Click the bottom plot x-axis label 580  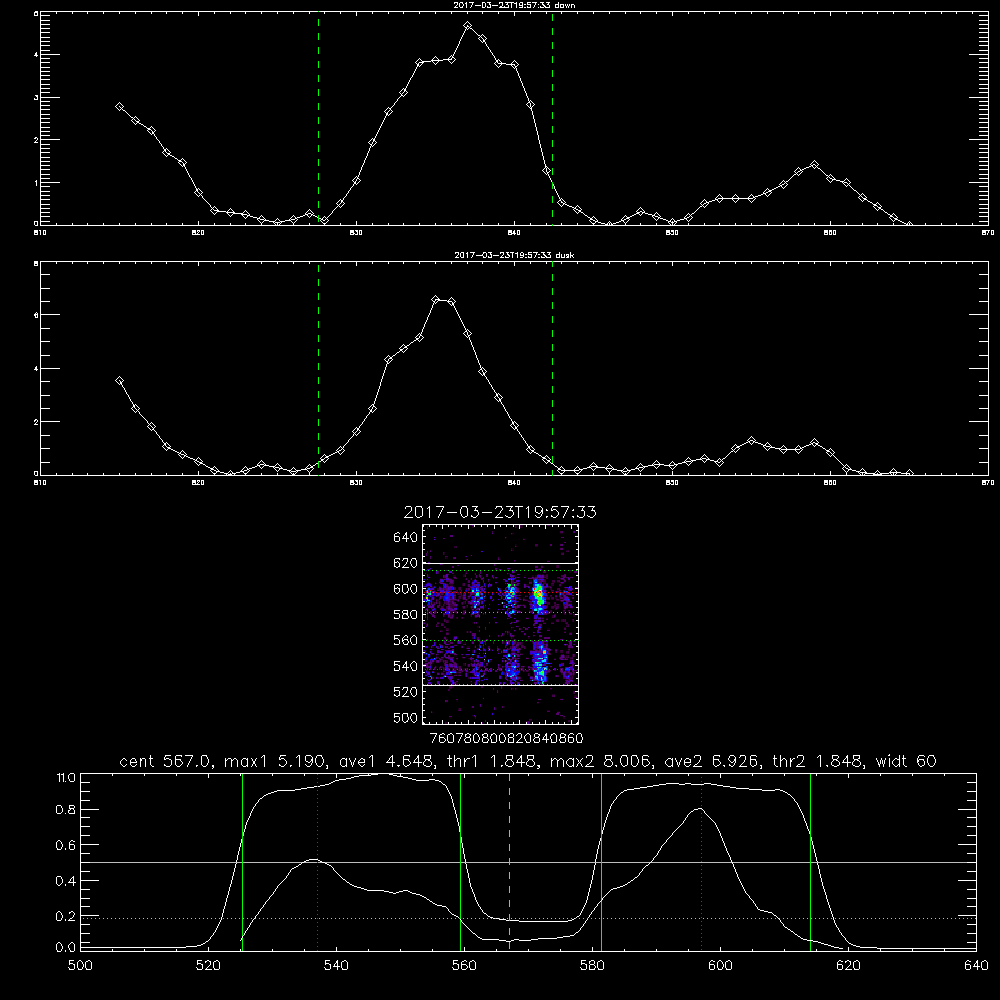(592, 966)
